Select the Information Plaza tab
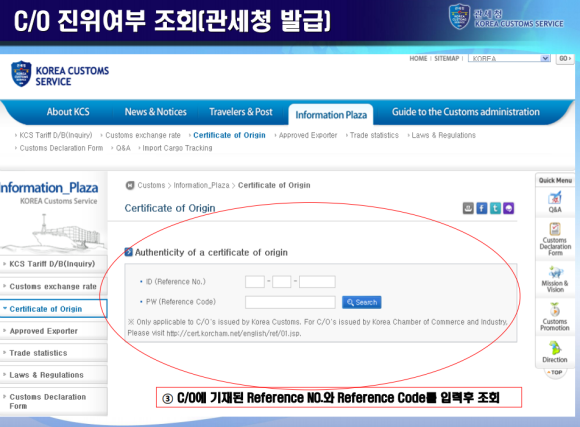 [331, 115]
